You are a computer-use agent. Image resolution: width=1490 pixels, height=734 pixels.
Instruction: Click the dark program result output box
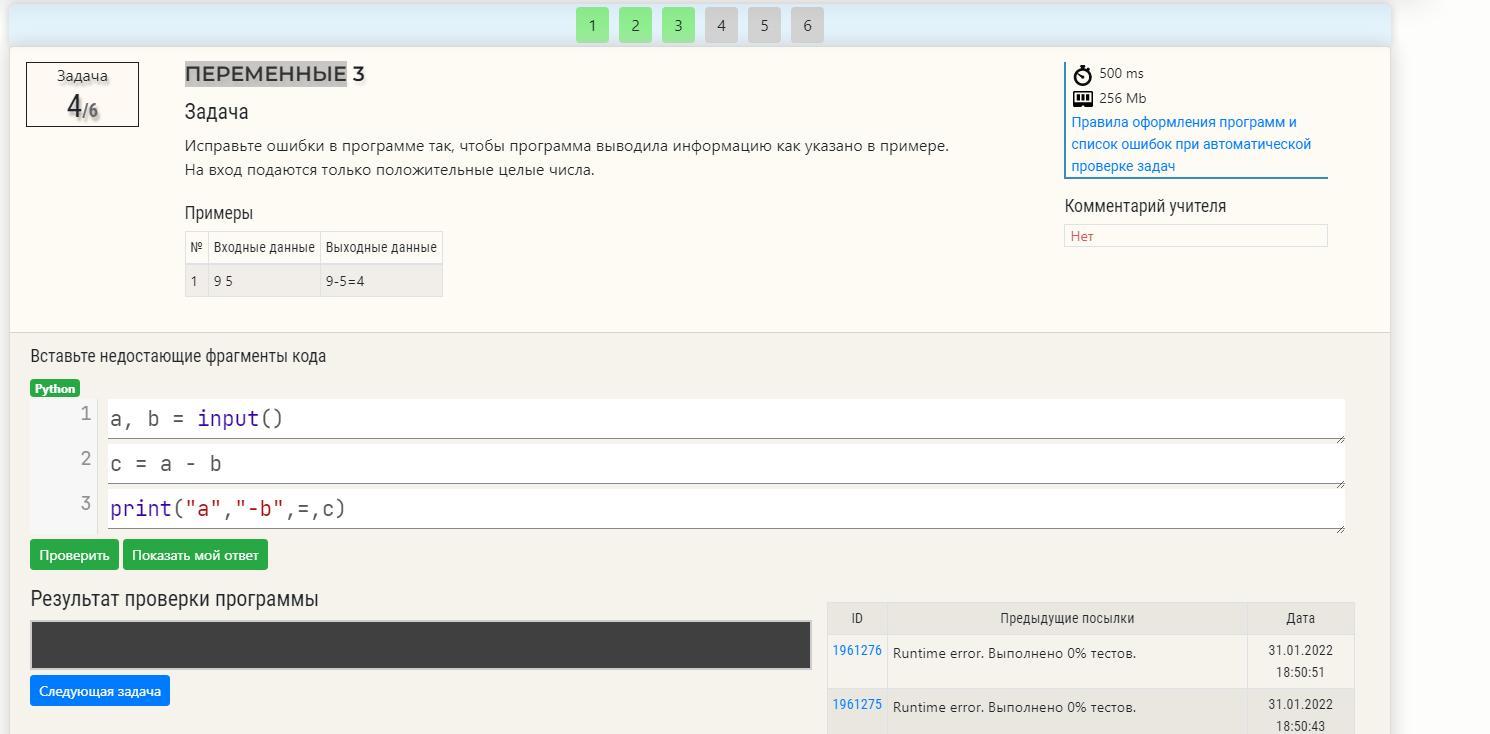[420, 645]
